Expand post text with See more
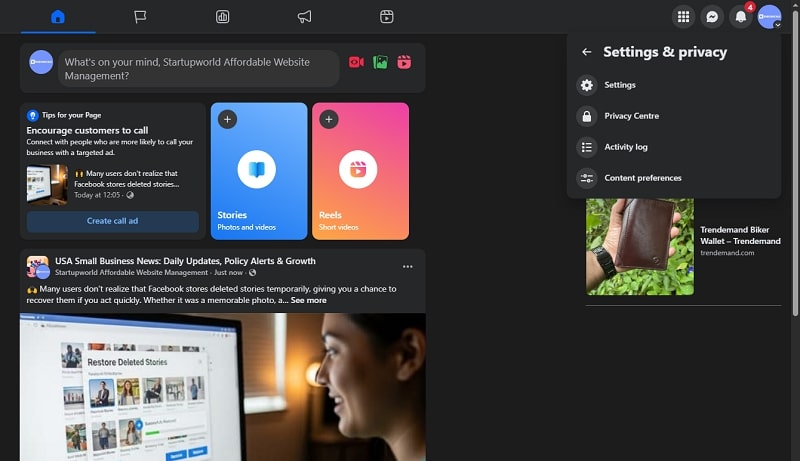Viewport: 800px width, 461px height. pyautogui.click(x=308, y=300)
